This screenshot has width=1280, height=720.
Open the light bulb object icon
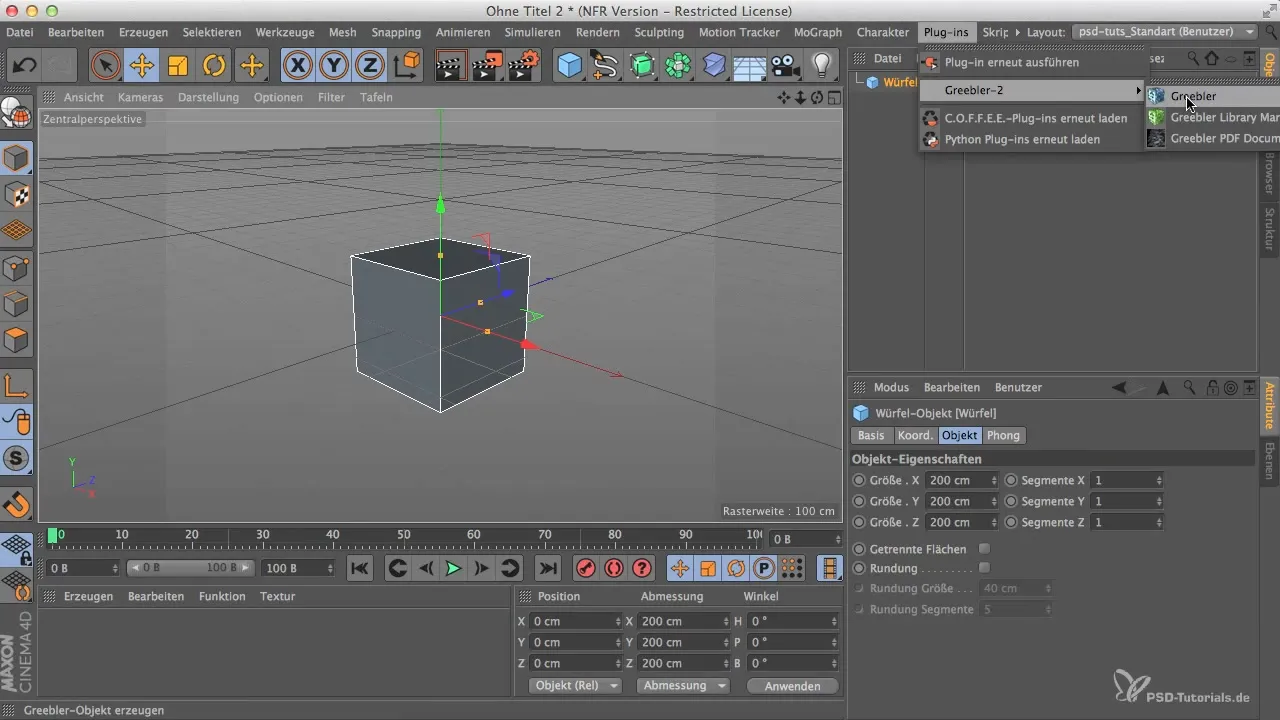point(822,66)
